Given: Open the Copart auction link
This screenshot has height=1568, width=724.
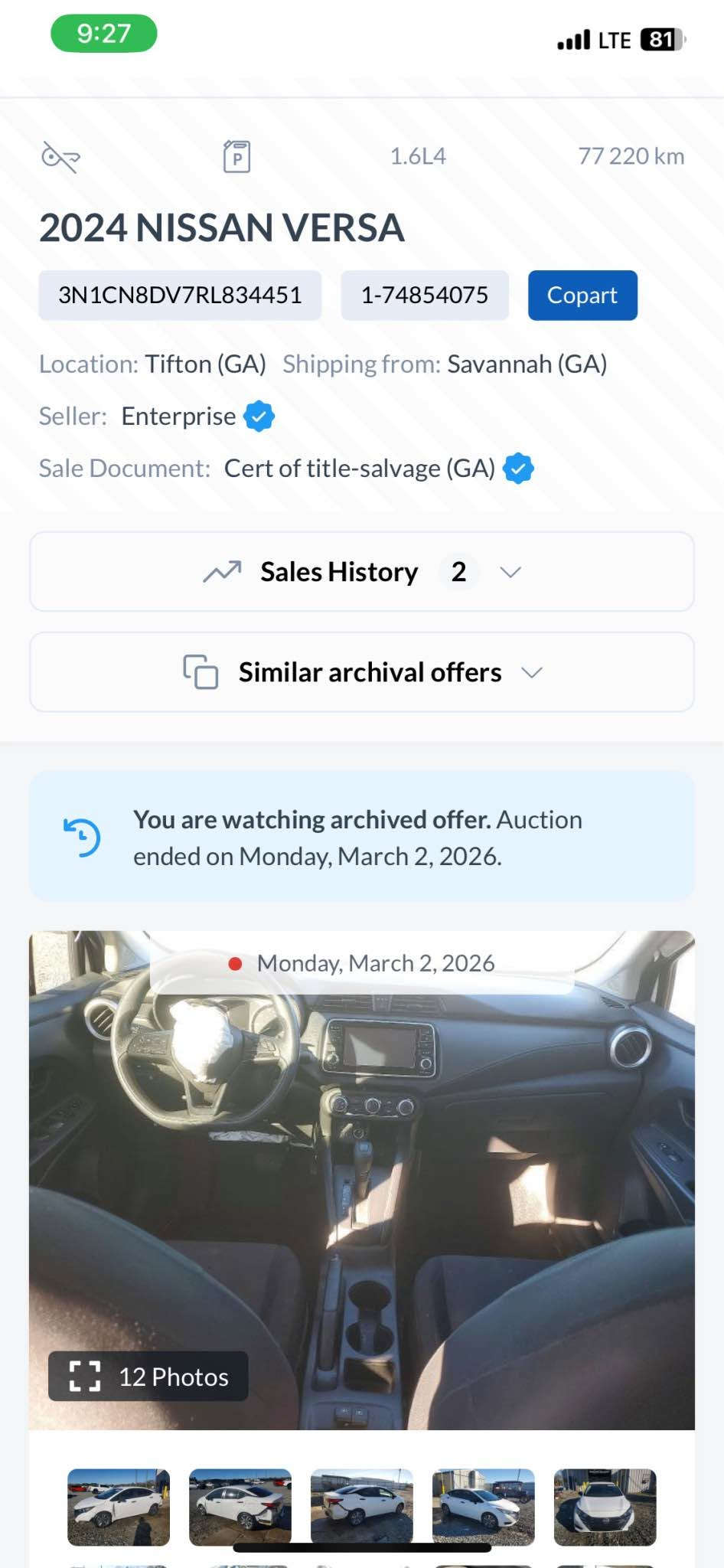Looking at the screenshot, I should [582, 295].
